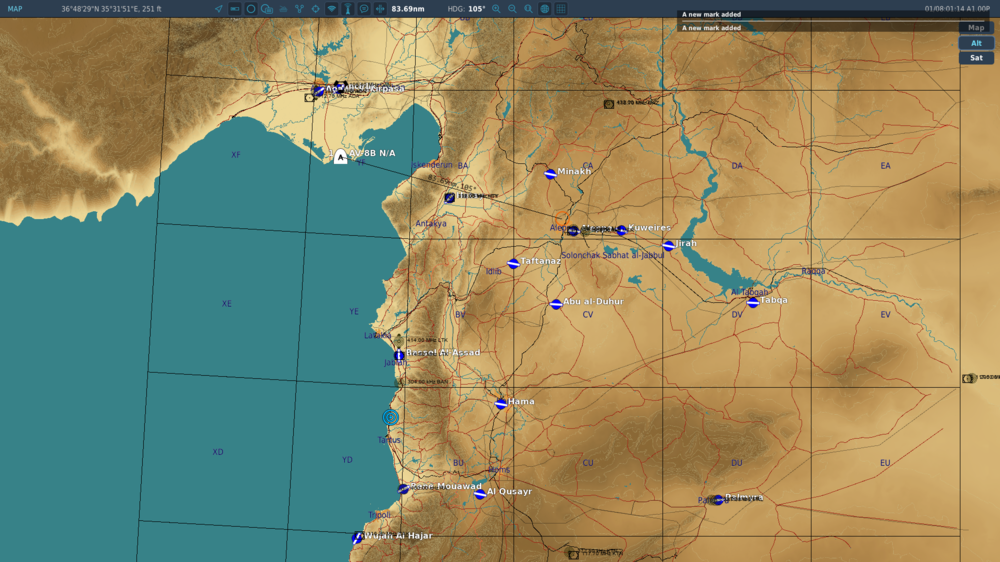The width and height of the screenshot is (1000, 562).
Task: Select the route branch icon
Action: pos(299,9)
